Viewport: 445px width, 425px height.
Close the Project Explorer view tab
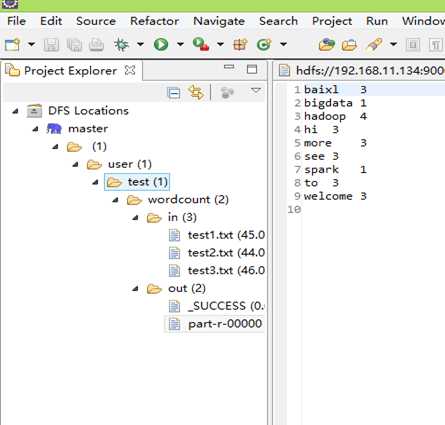[130, 70]
